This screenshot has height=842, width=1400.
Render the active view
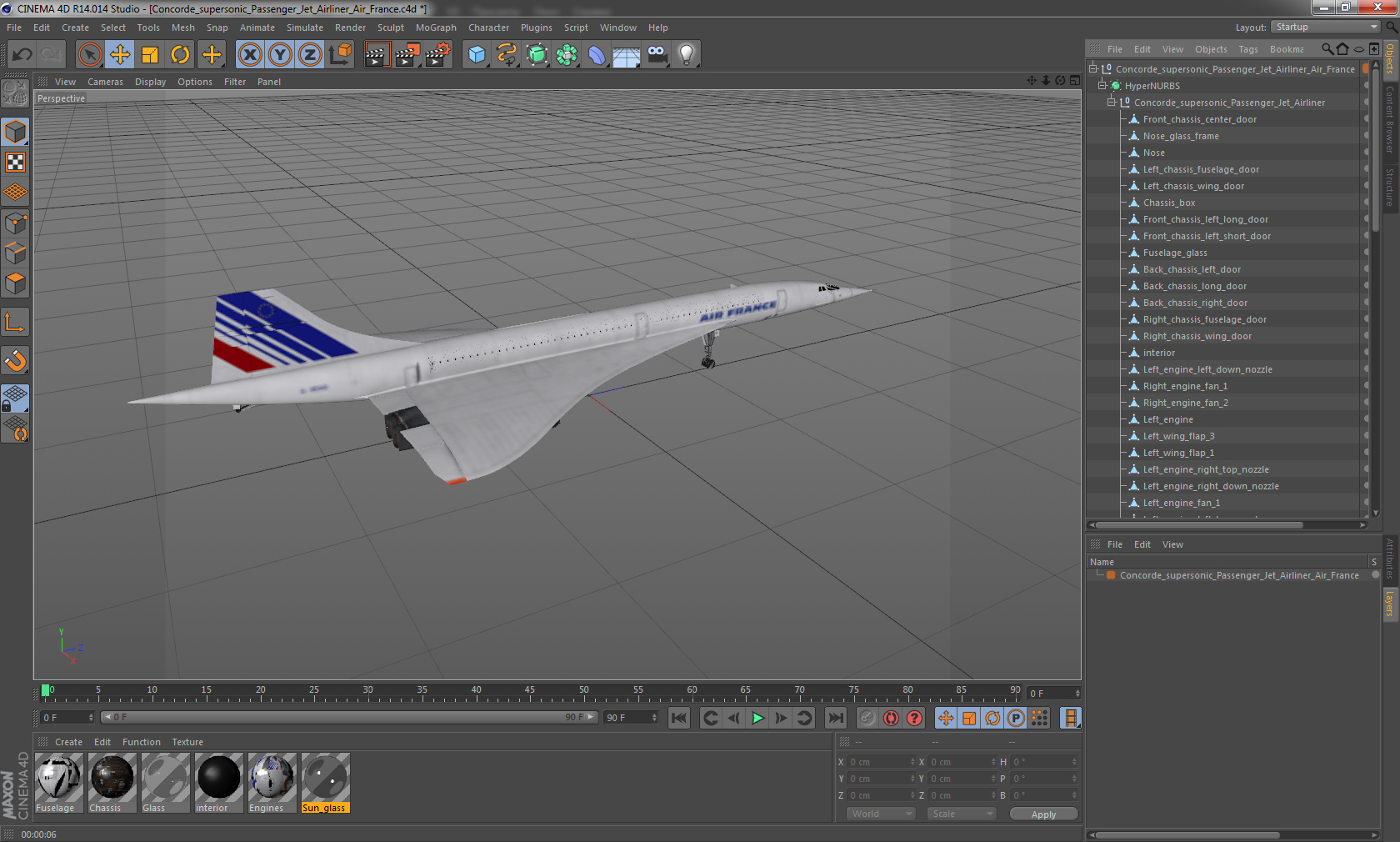point(377,55)
